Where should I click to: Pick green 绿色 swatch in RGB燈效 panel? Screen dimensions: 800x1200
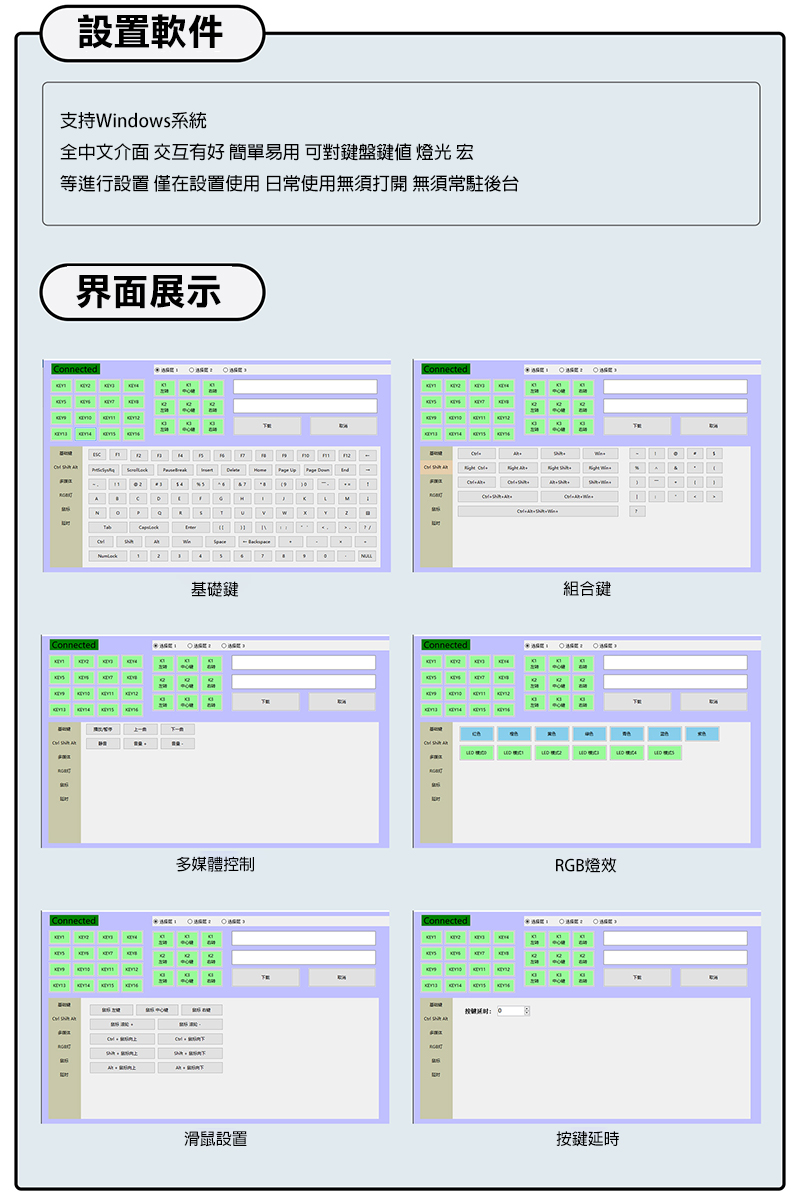pos(589,734)
